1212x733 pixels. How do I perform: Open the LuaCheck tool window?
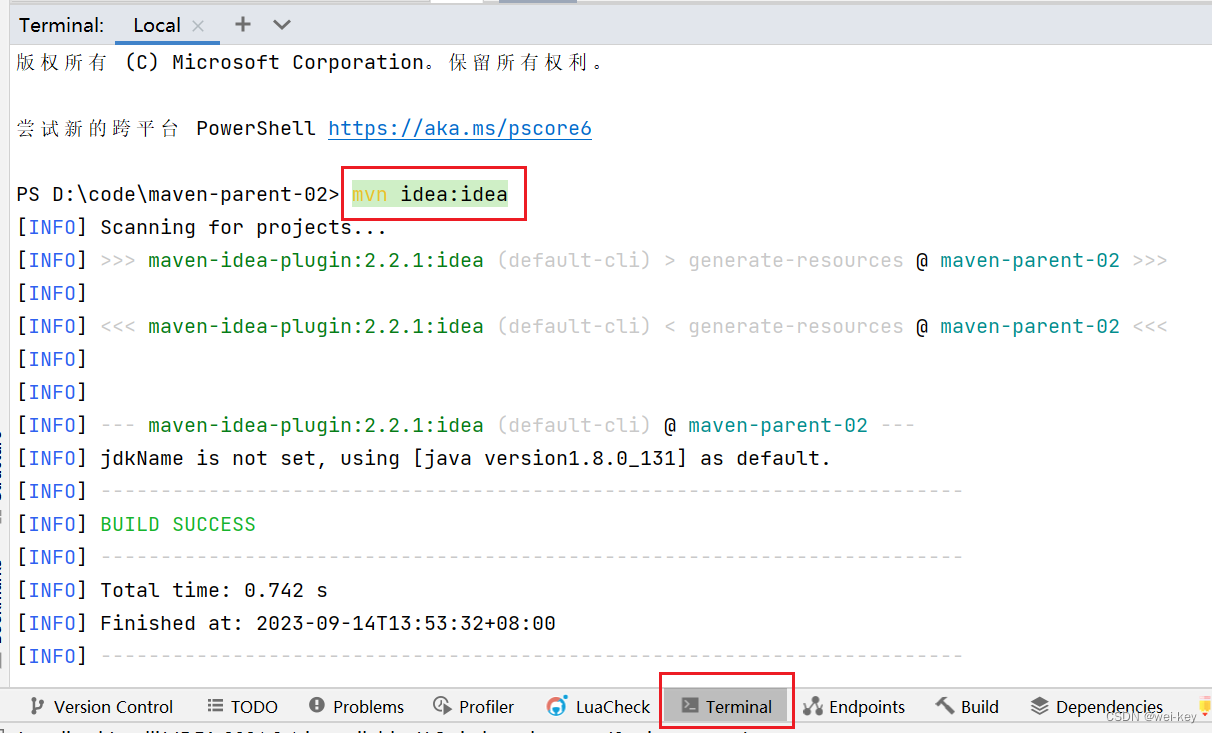coord(599,706)
